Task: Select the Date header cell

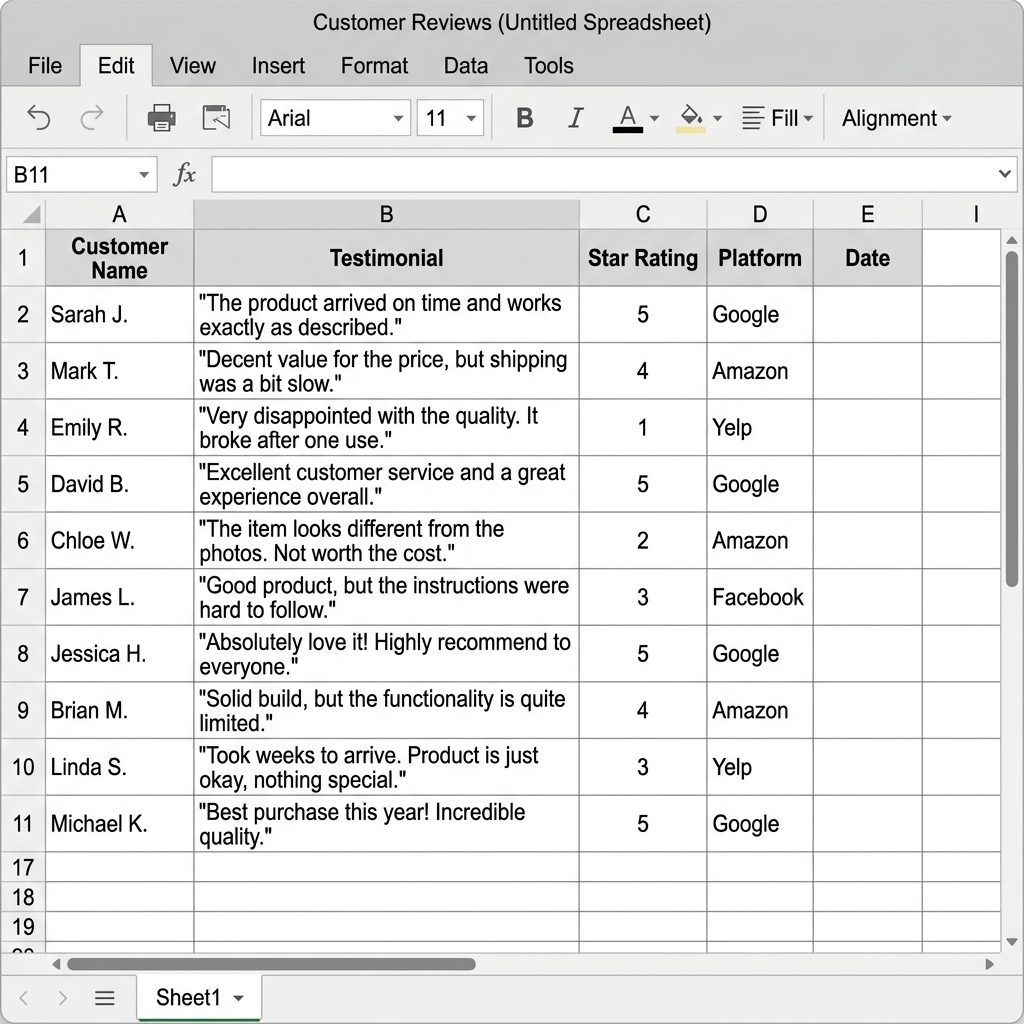Action: pos(868,258)
